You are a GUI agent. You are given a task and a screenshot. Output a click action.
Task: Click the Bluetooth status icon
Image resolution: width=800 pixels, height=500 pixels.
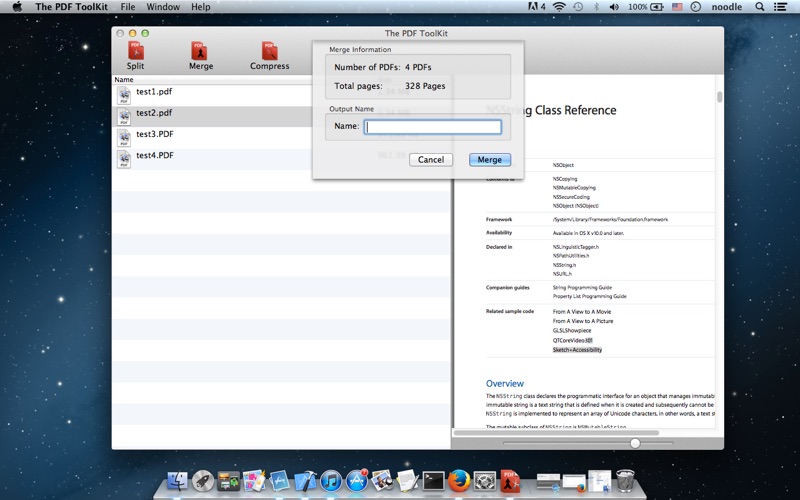[596, 7]
